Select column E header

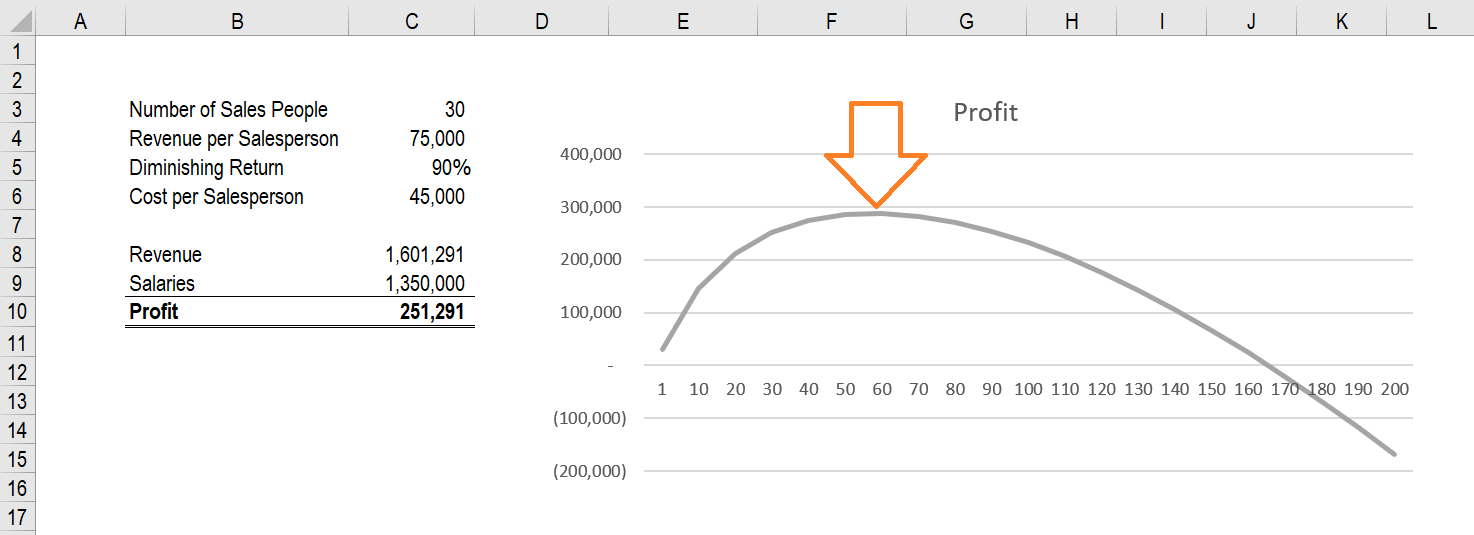pyautogui.click(x=682, y=21)
